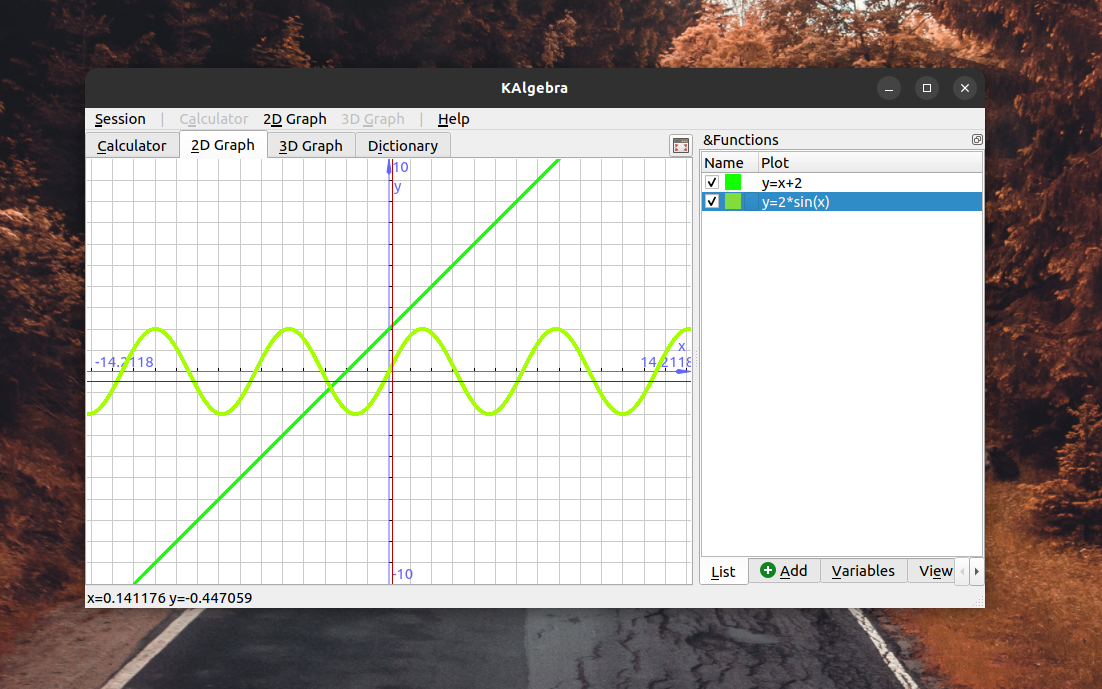Image resolution: width=1102 pixels, height=689 pixels.
Task: Click the float/detach icon on the Functions panel
Action: click(977, 139)
